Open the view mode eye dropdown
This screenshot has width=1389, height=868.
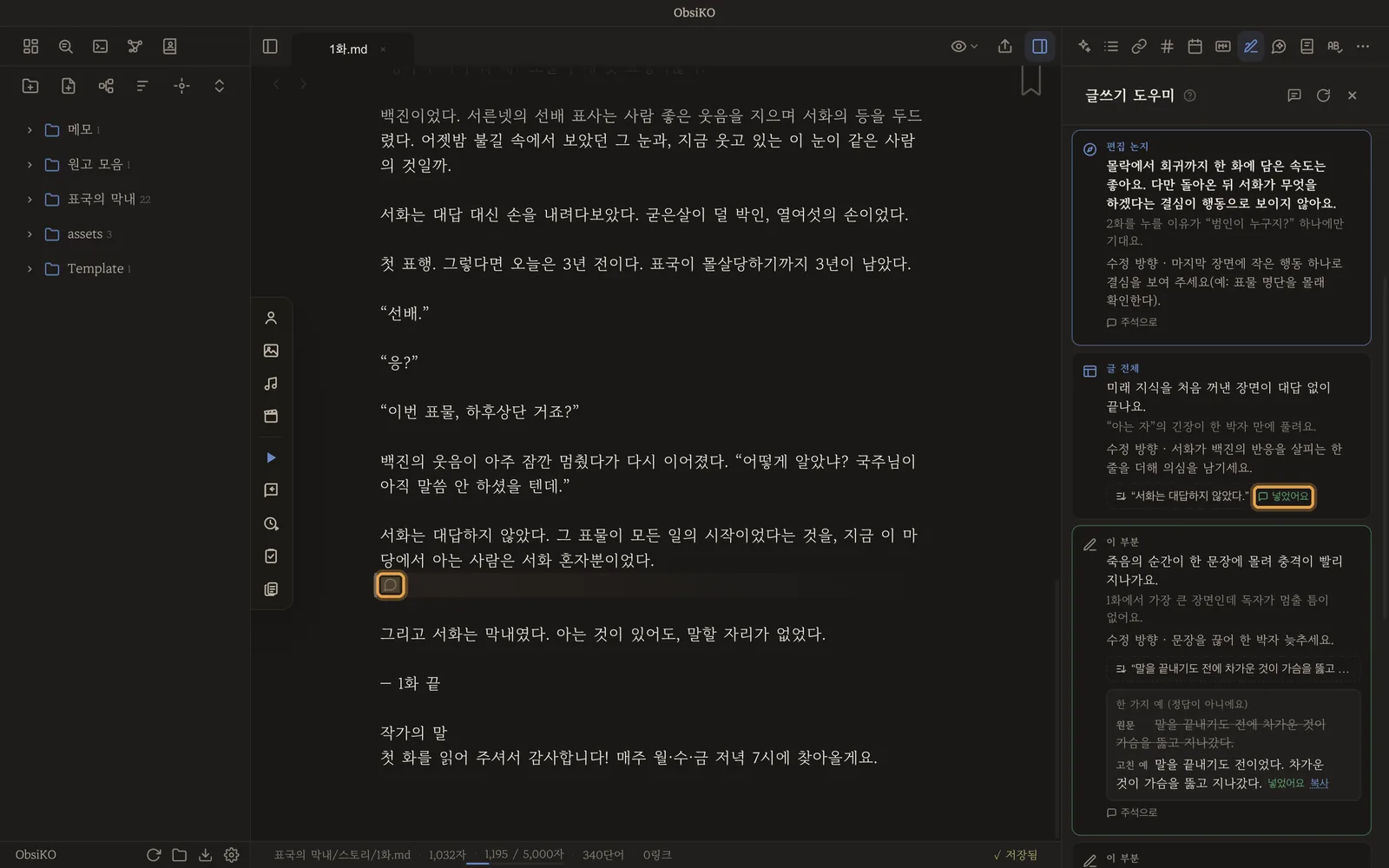tap(964, 46)
